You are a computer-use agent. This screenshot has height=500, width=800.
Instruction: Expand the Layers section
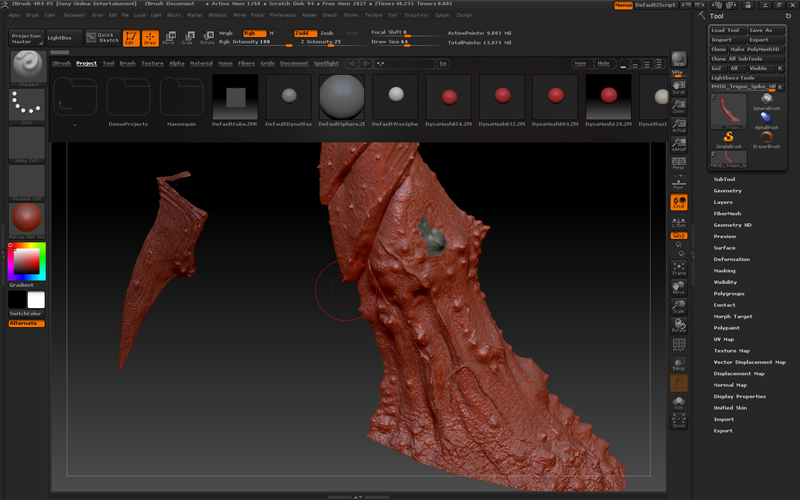723,202
